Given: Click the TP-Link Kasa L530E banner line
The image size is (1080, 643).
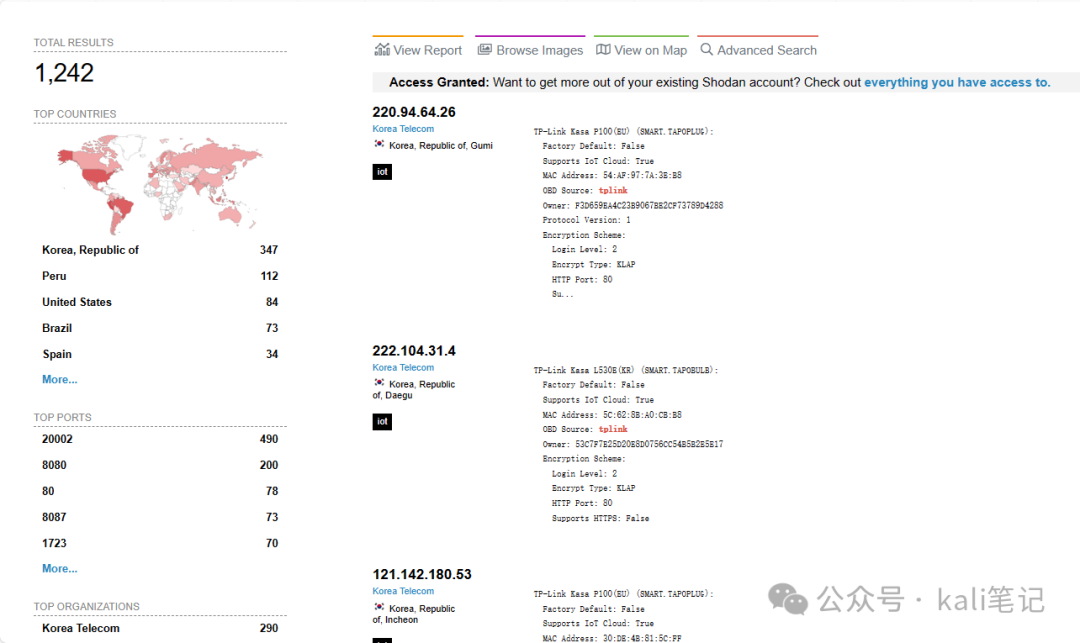Looking at the screenshot, I should pos(626,370).
